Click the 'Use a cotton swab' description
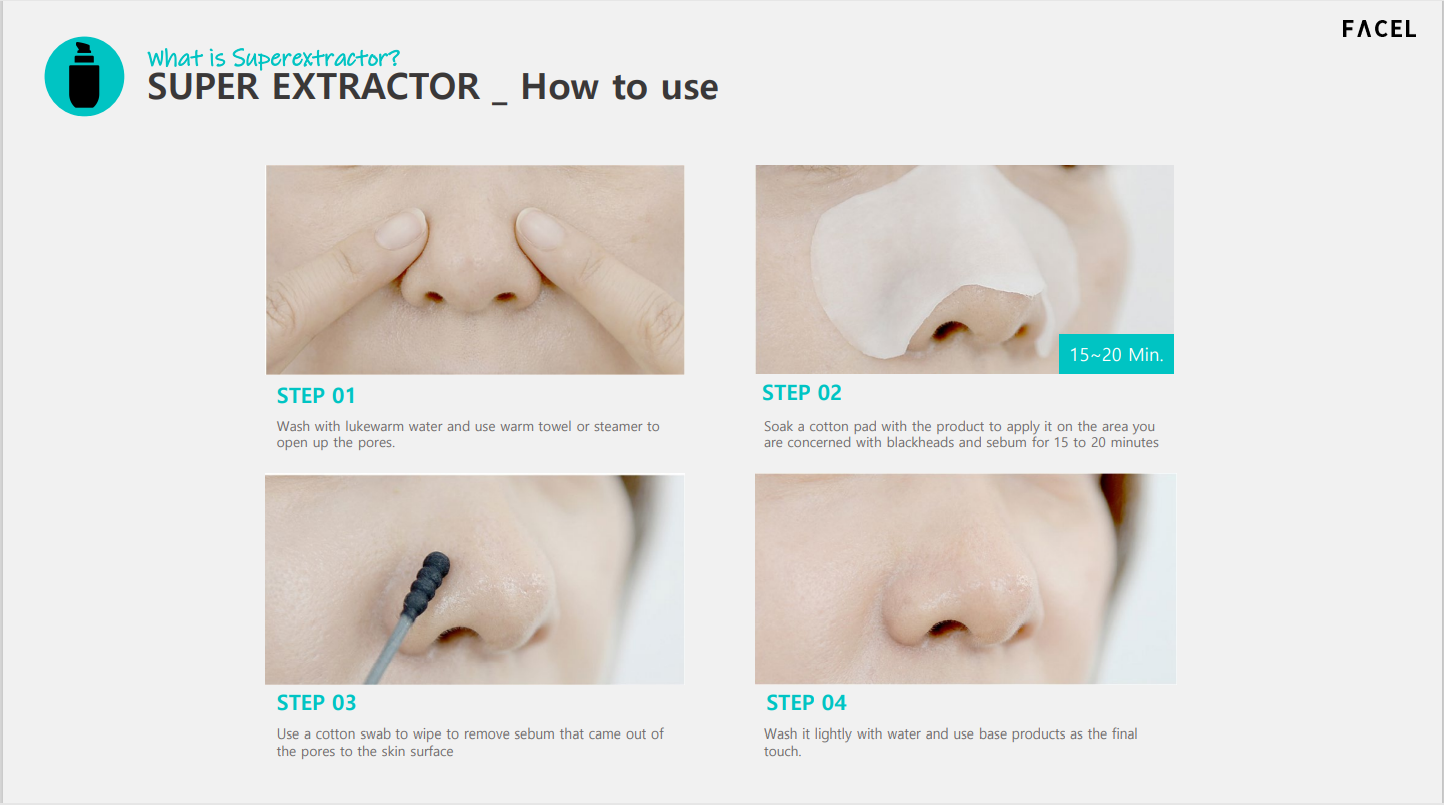This screenshot has height=805, width=1444. coord(470,742)
